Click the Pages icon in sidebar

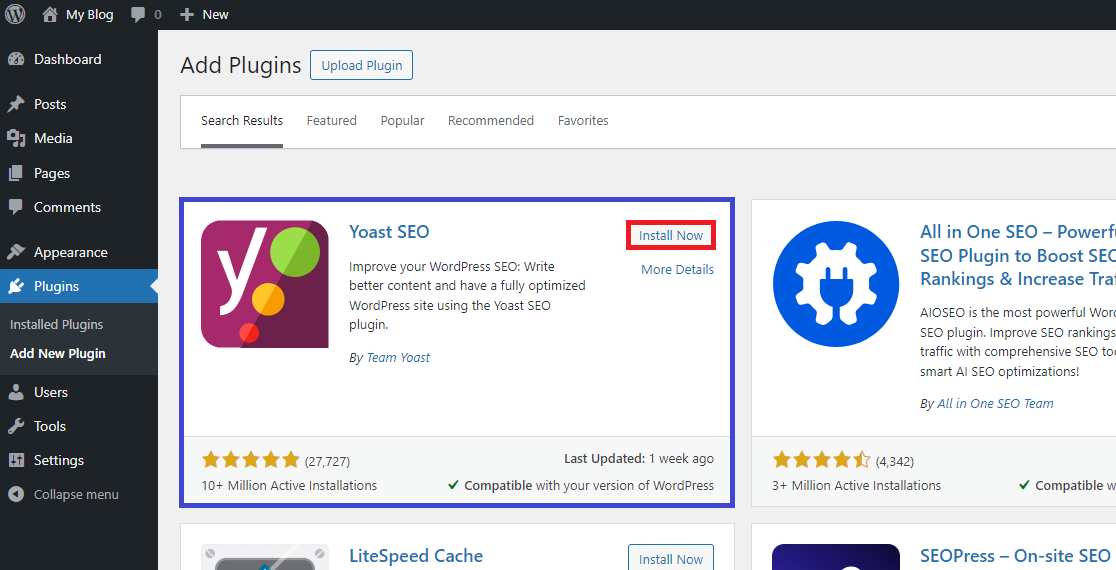[16, 173]
